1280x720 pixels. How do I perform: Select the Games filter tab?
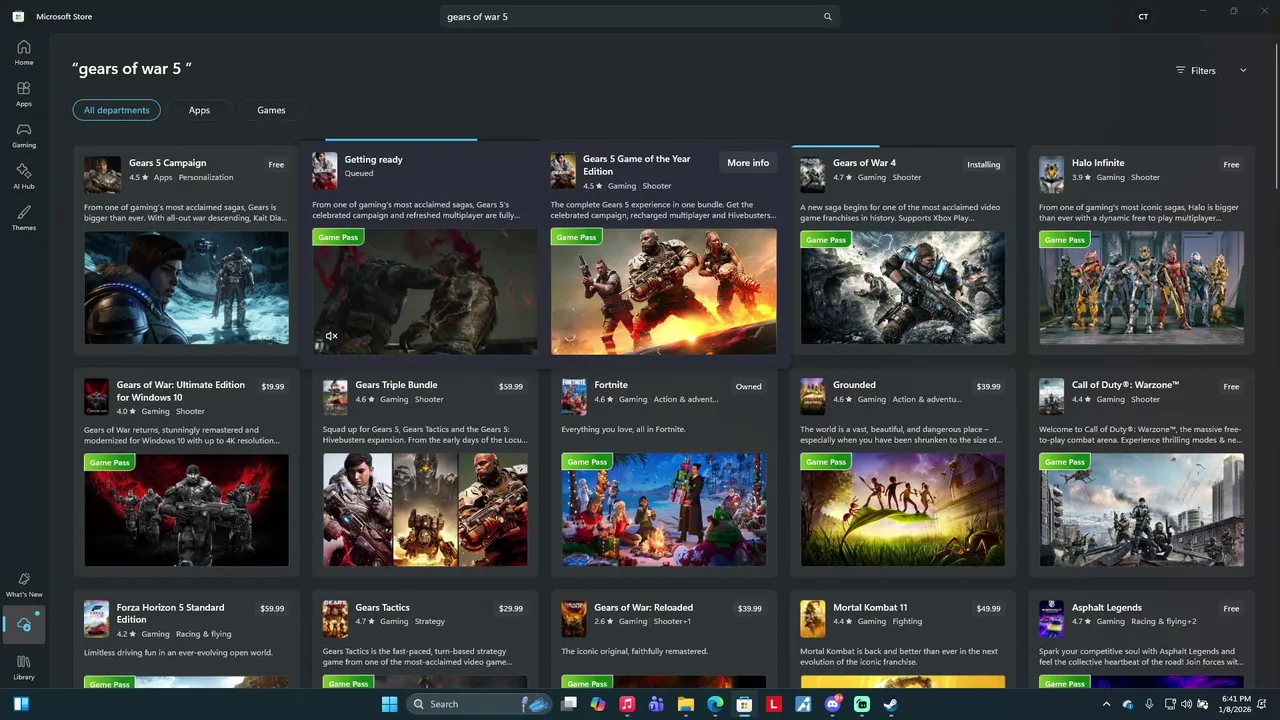coord(271,110)
